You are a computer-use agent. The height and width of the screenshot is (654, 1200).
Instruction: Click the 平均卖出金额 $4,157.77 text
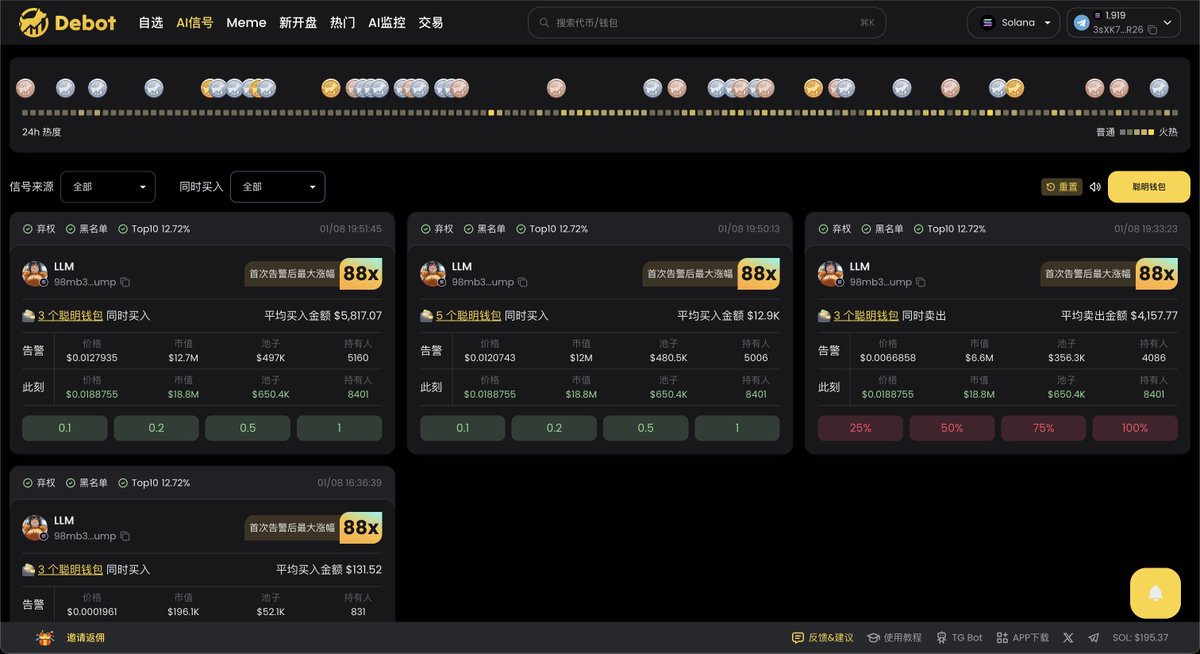pyautogui.click(x=1119, y=316)
